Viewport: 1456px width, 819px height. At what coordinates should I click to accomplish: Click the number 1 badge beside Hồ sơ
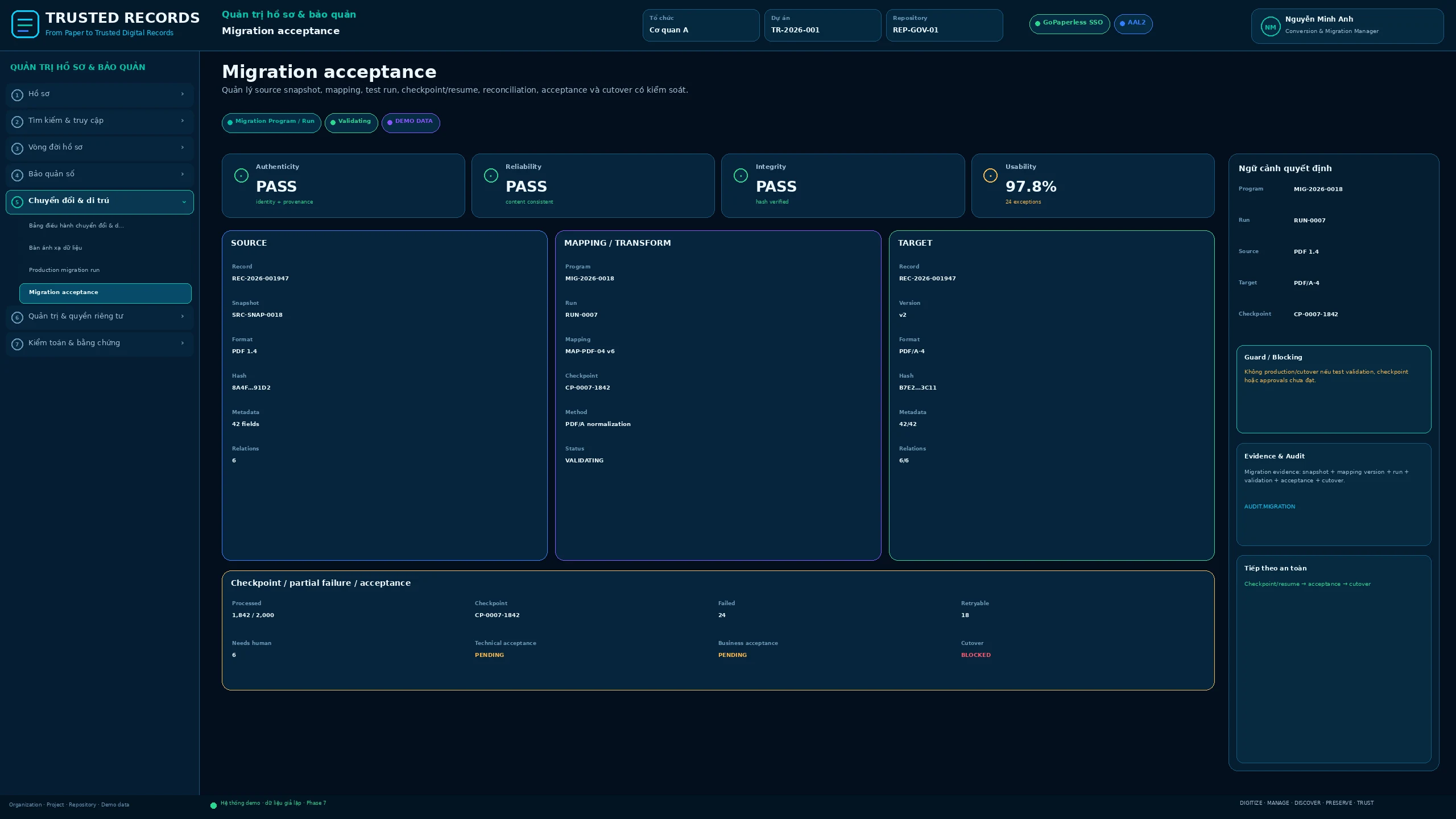click(17, 95)
